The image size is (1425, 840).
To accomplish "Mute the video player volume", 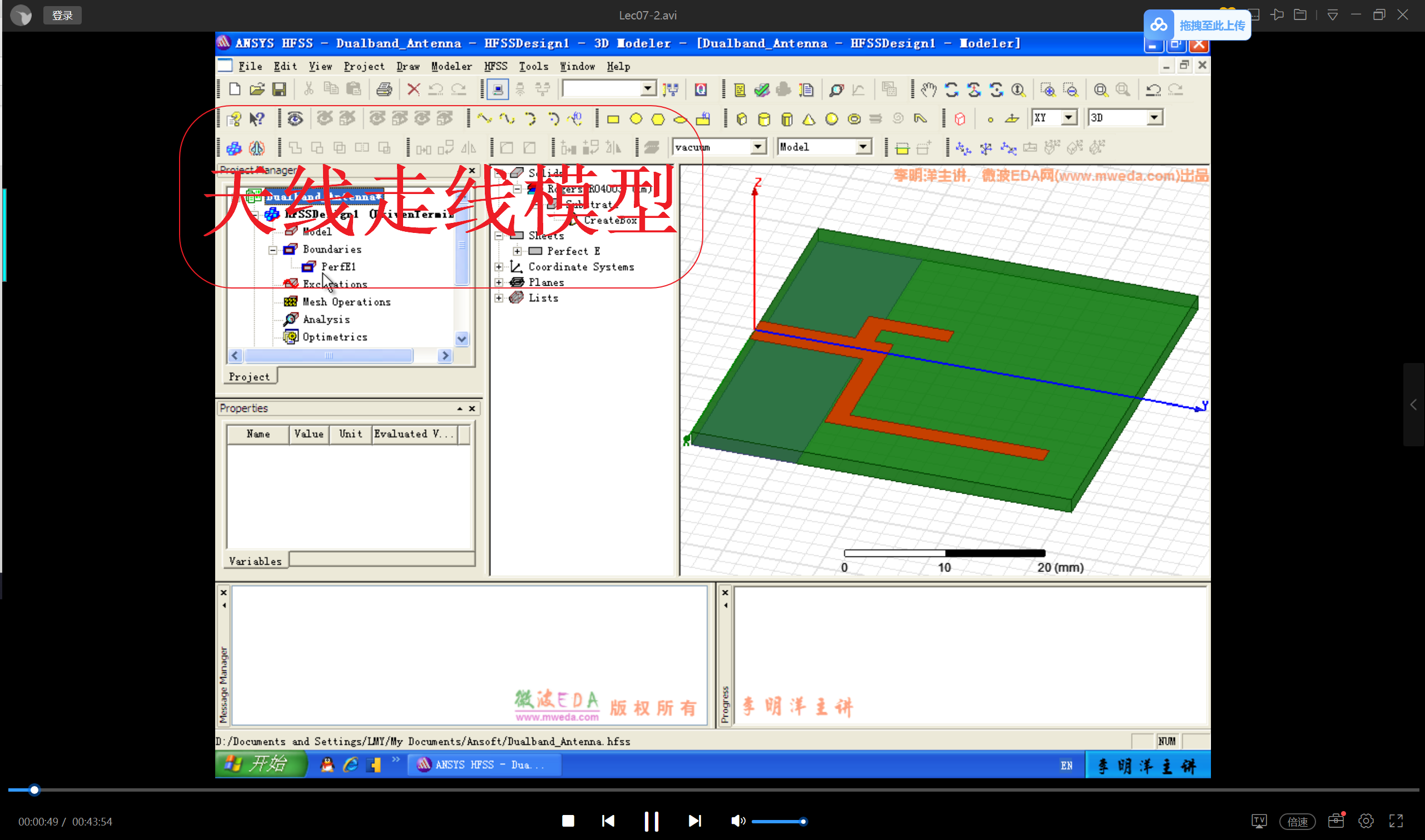I will (737, 821).
